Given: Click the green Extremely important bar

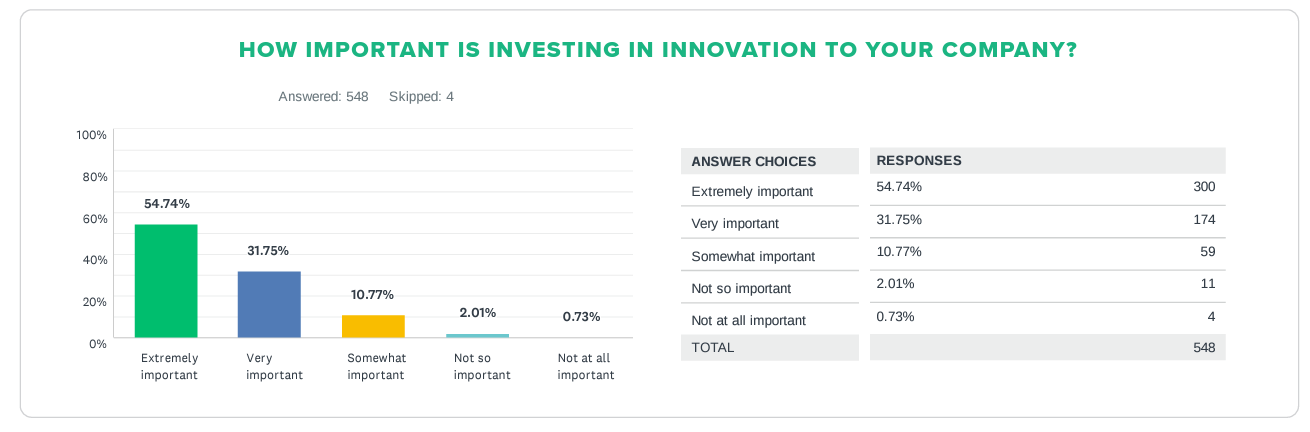Looking at the screenshot, I should (166, 281).
